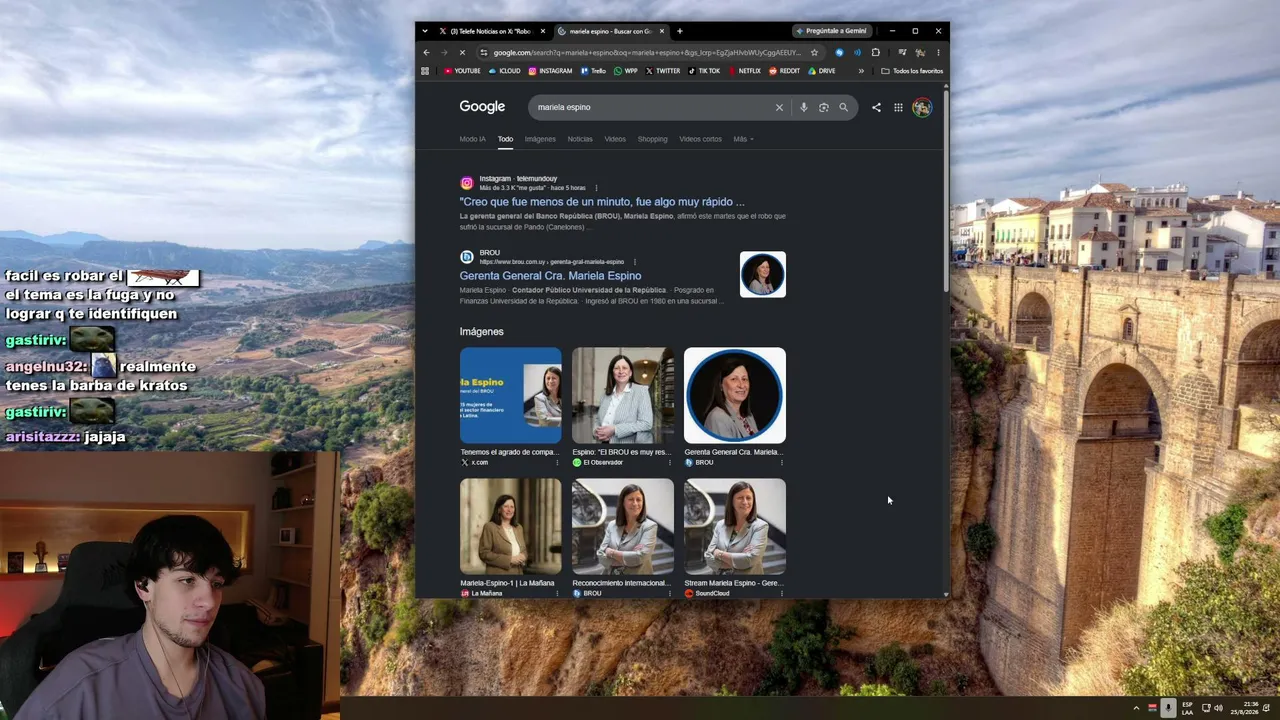Image resolution: width=1280 pixels, height=720 pixels.
Task: Click the address bar URL
Action: (x=647, y=52)
